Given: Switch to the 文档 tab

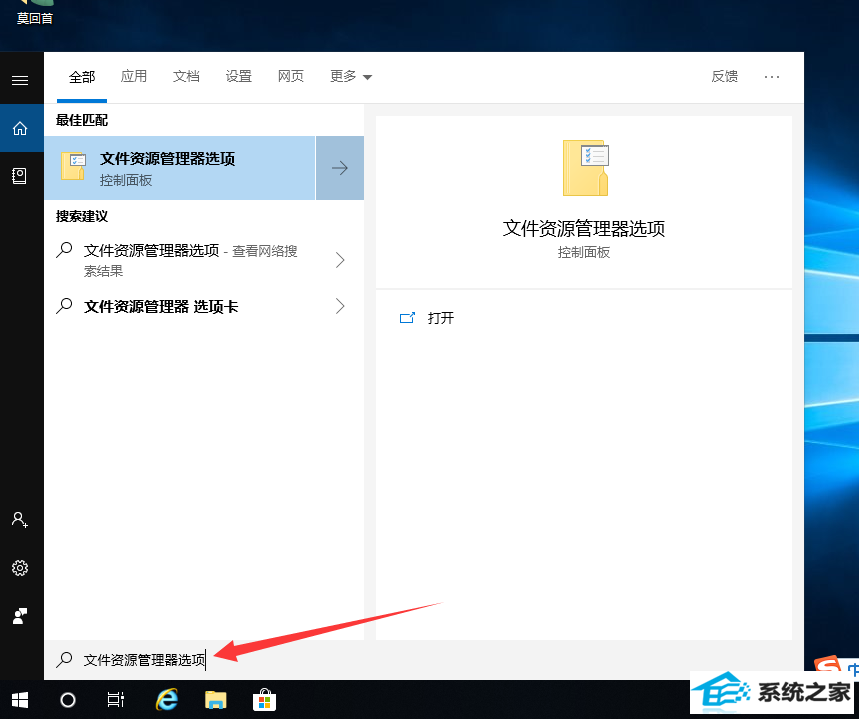Looking at the screenshot, I should click(186, 76).
